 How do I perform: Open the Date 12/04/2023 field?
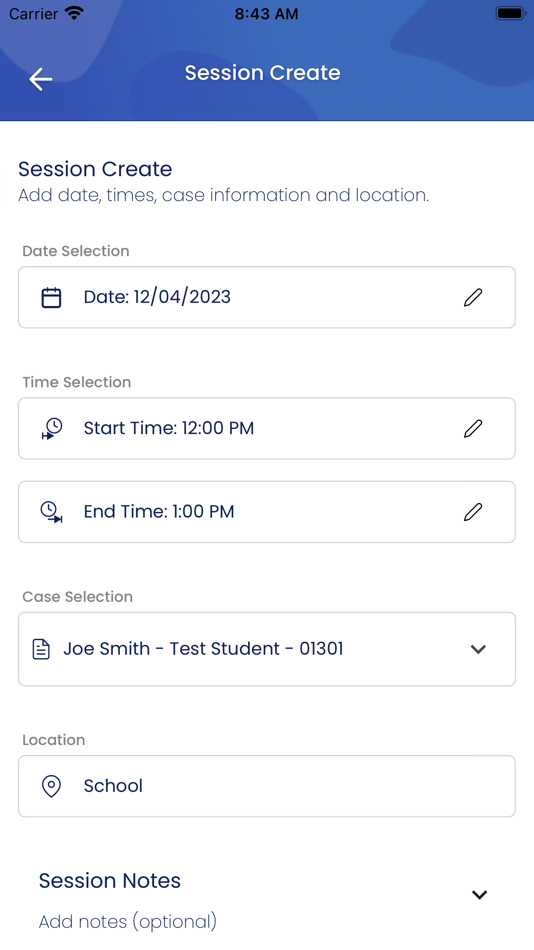coord(267,297)
